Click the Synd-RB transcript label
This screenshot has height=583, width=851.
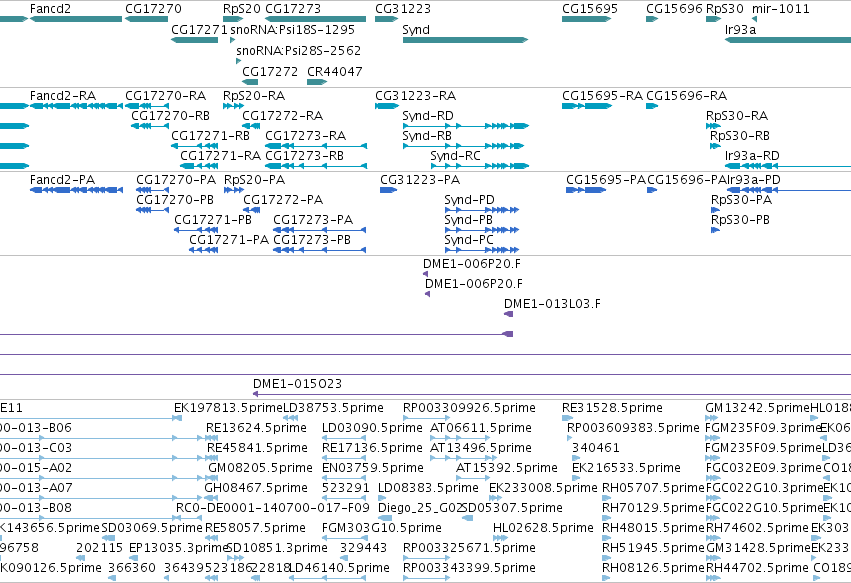click(x=427, y=136)
